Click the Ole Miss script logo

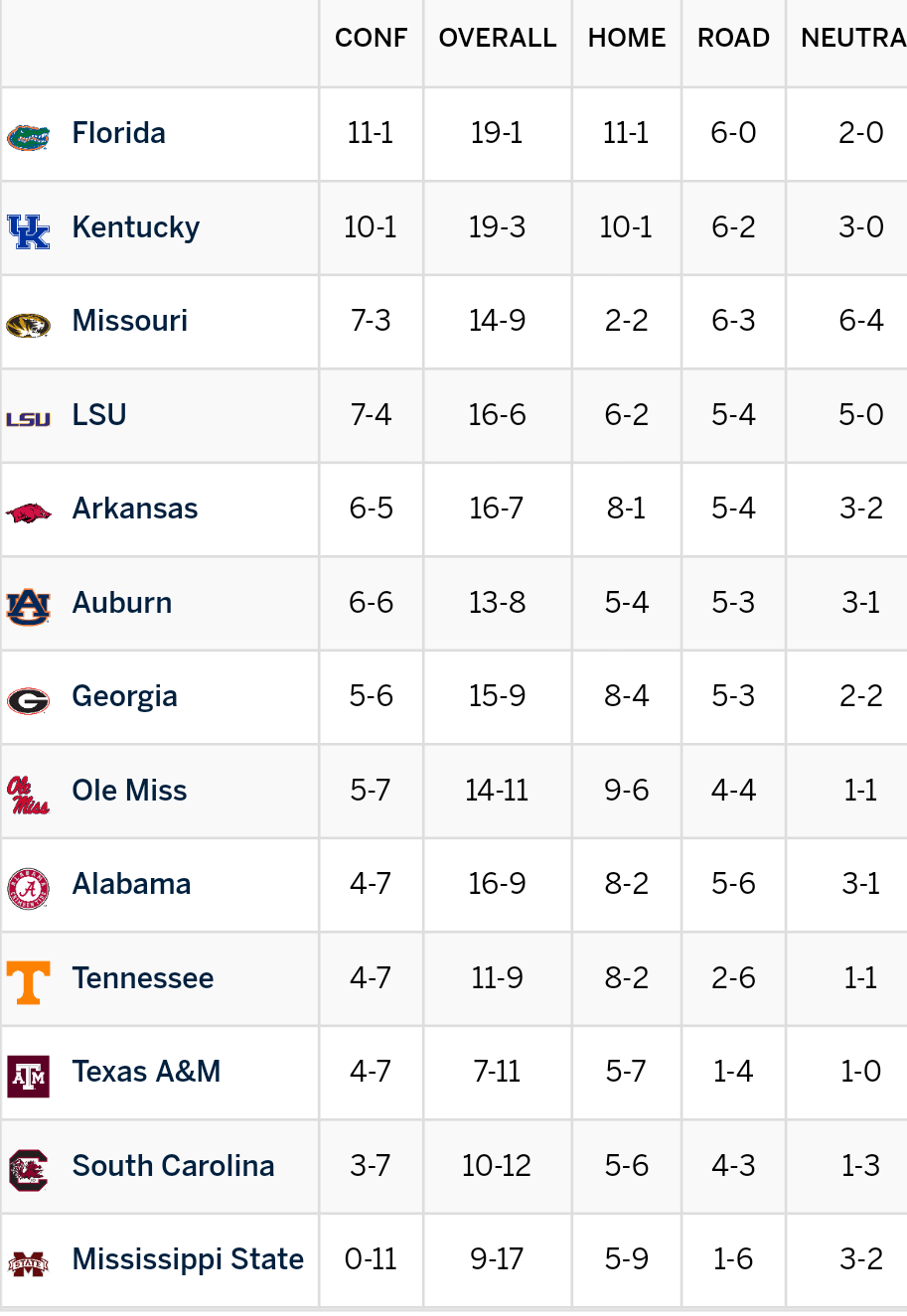tap(28, 794)
